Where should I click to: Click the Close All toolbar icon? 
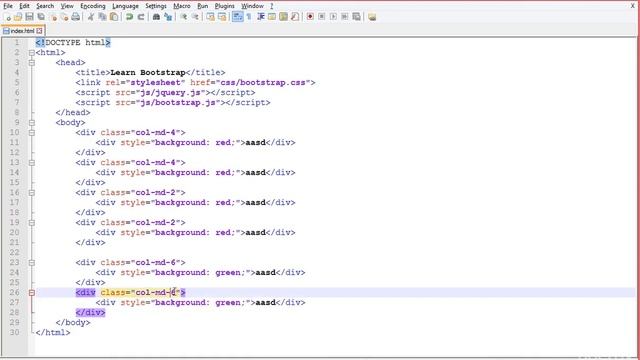(x=64, y=17)
